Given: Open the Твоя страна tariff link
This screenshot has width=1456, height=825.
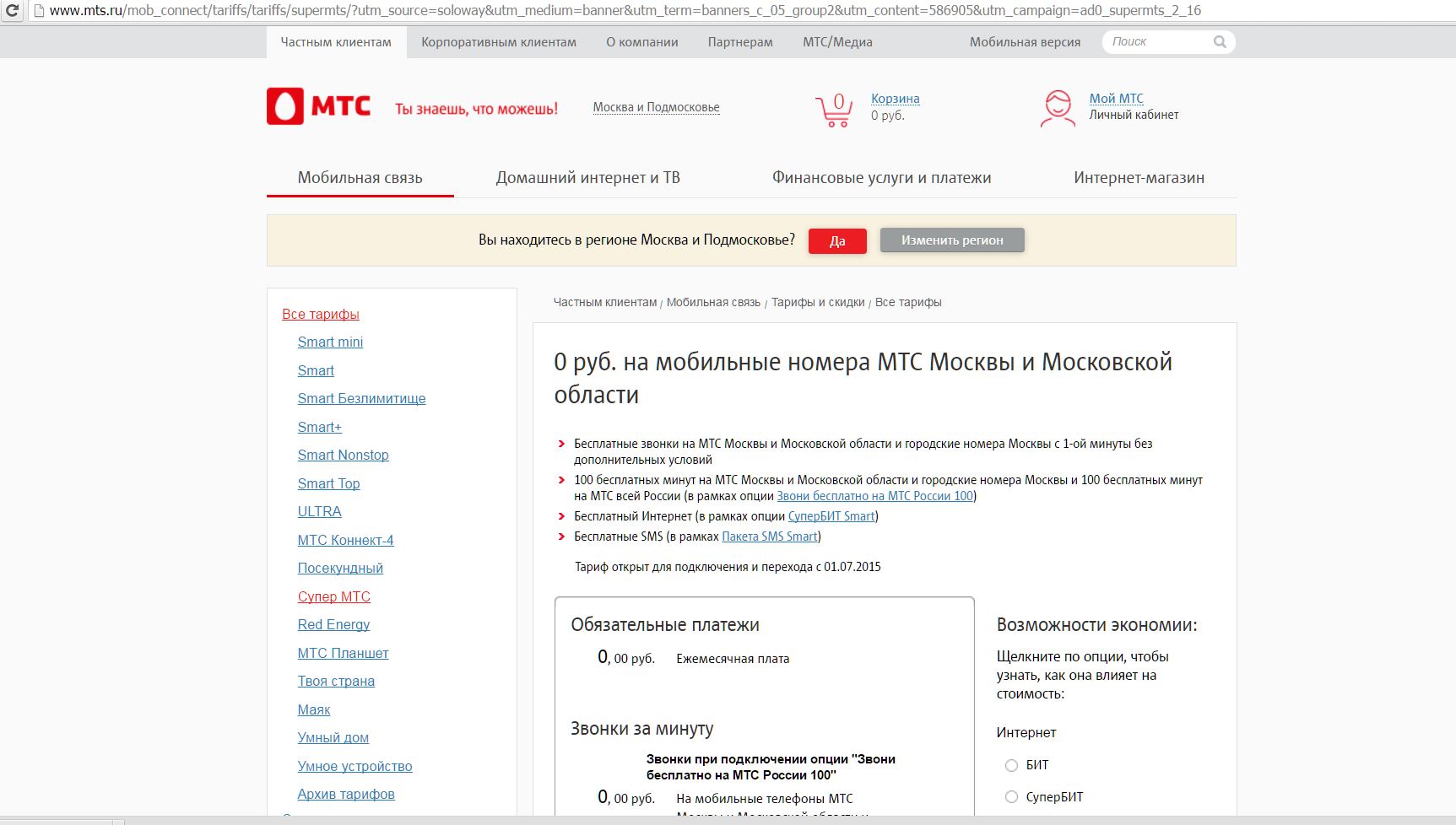Looking at the screenshot, I should (336, 681).
